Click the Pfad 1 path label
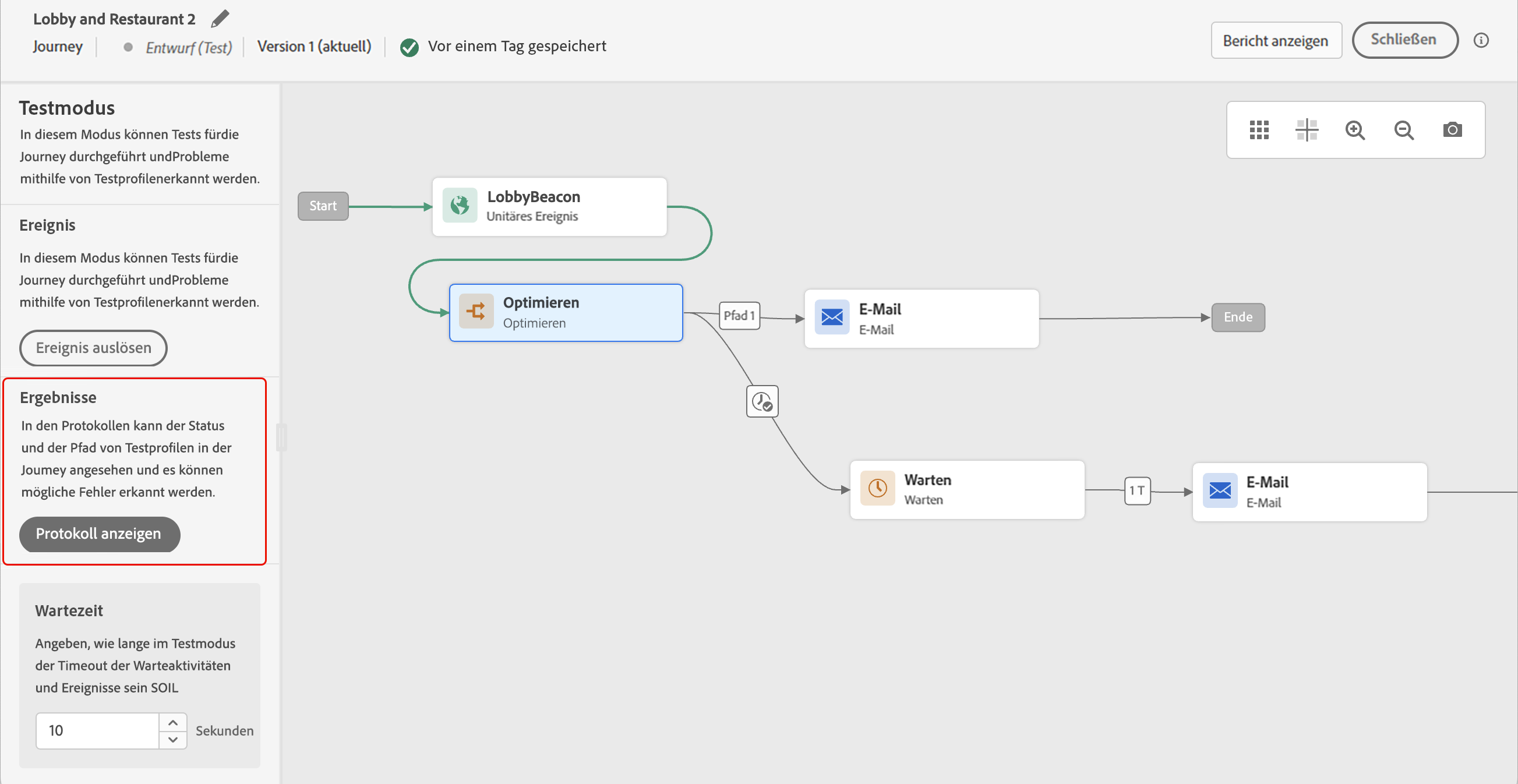 click(x=739, y=316)
